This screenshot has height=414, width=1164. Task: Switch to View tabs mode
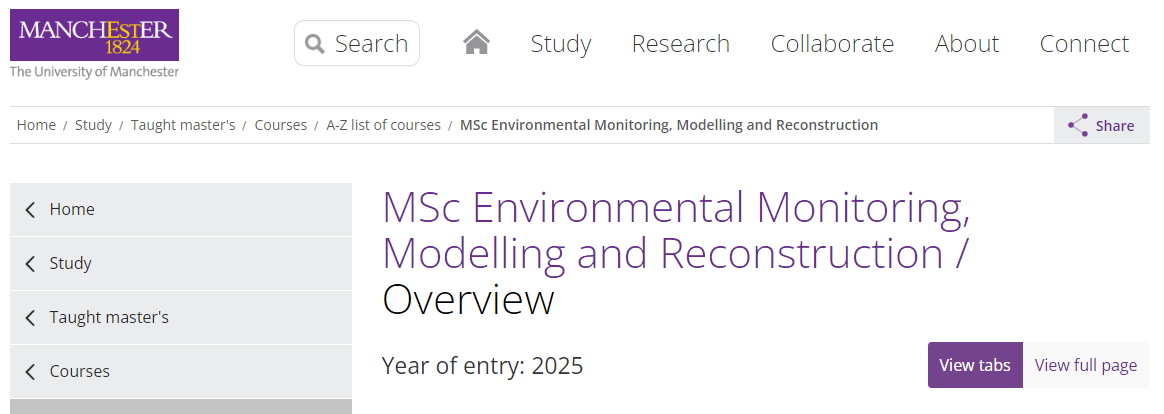pos(975,365)
